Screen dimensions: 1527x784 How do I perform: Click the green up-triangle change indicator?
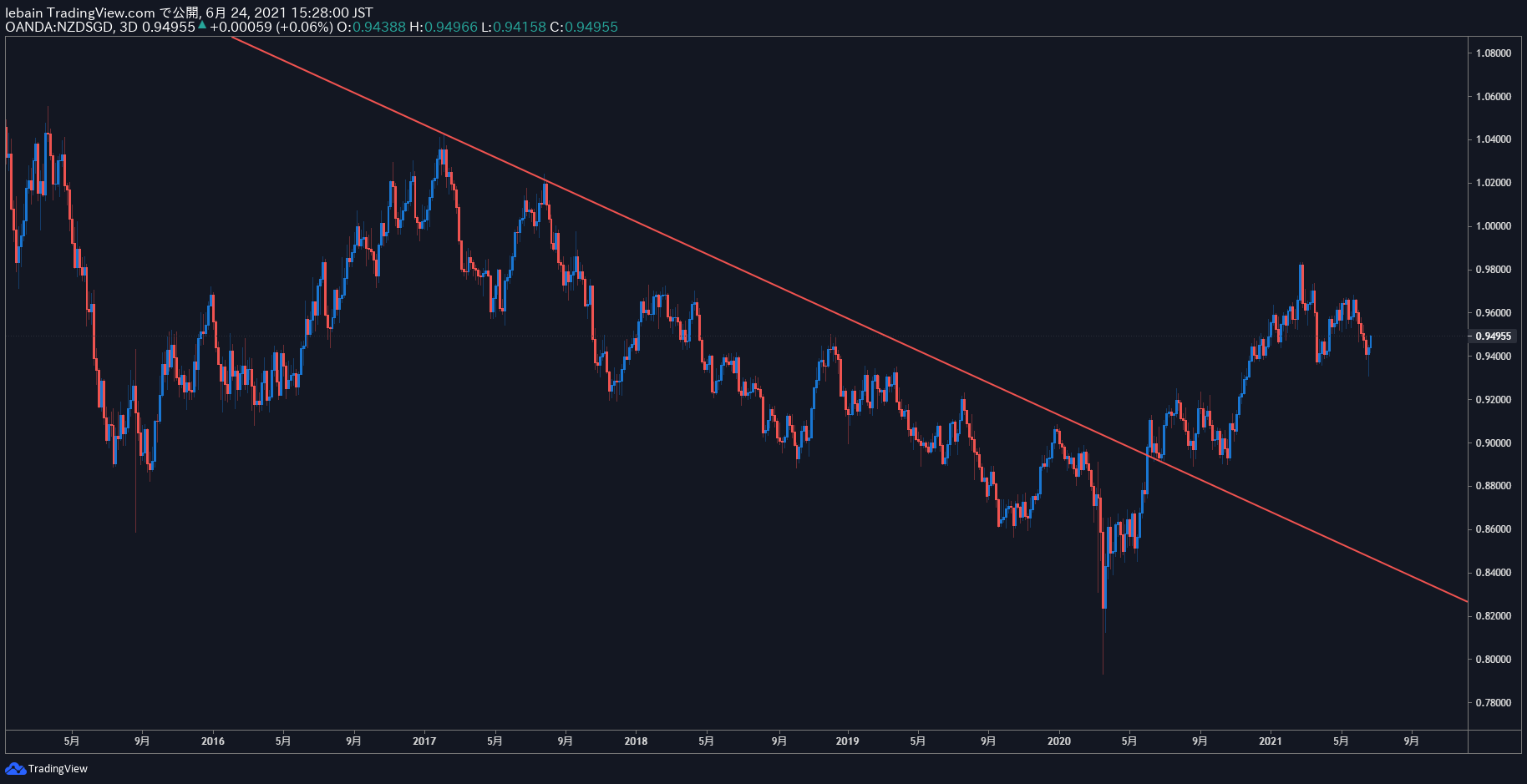202,25
